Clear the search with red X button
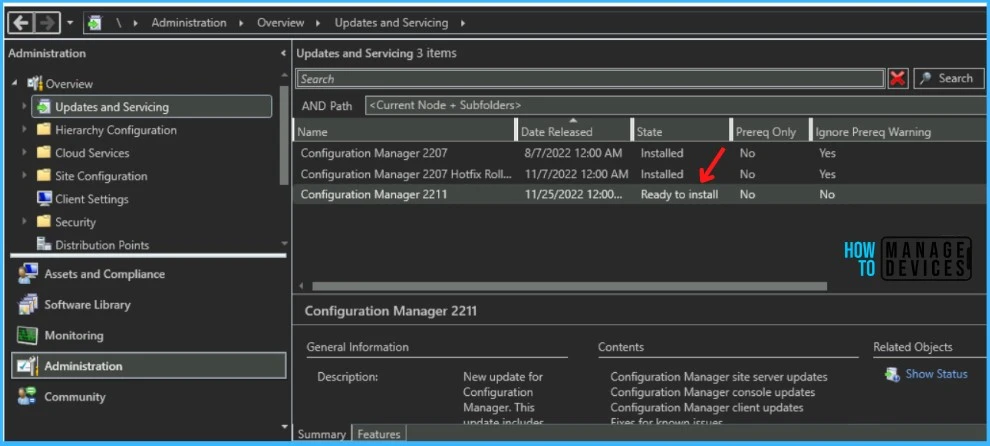Viewport: 990px width, 446px height. pos(897,79)
